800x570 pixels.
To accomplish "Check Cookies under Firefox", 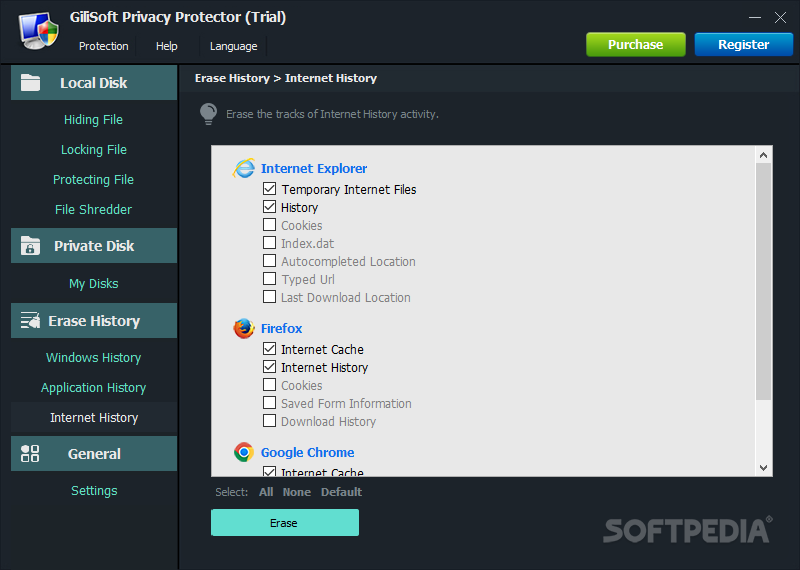I will point(269,384).
